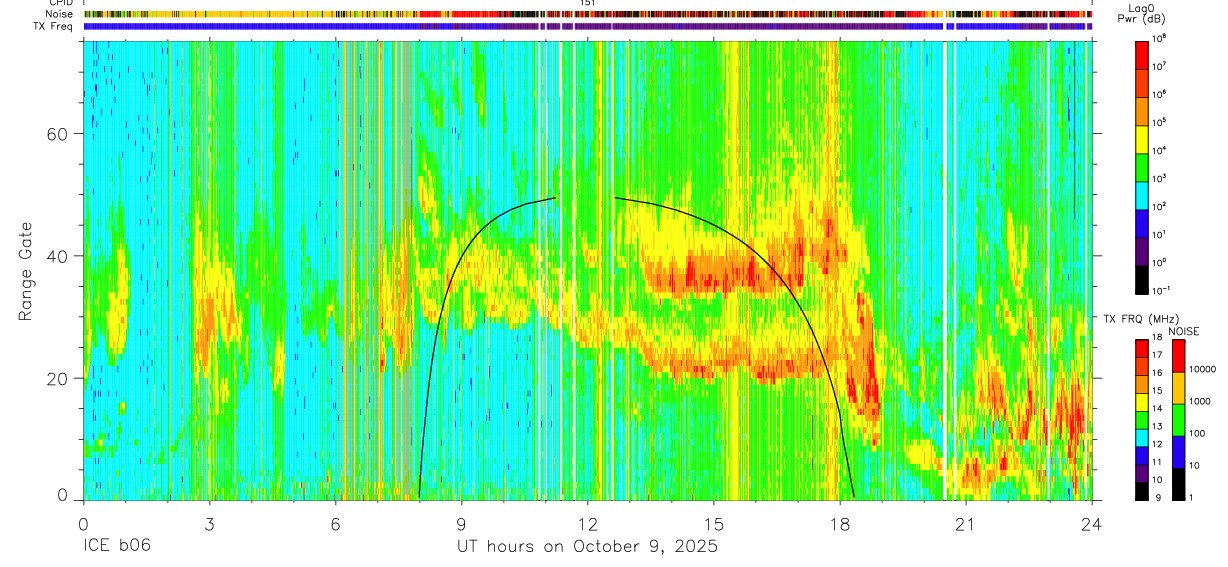Click the white data gap near 20.5 UT
This screenshot has width=1228, height=567.
[x=945, y=270]
